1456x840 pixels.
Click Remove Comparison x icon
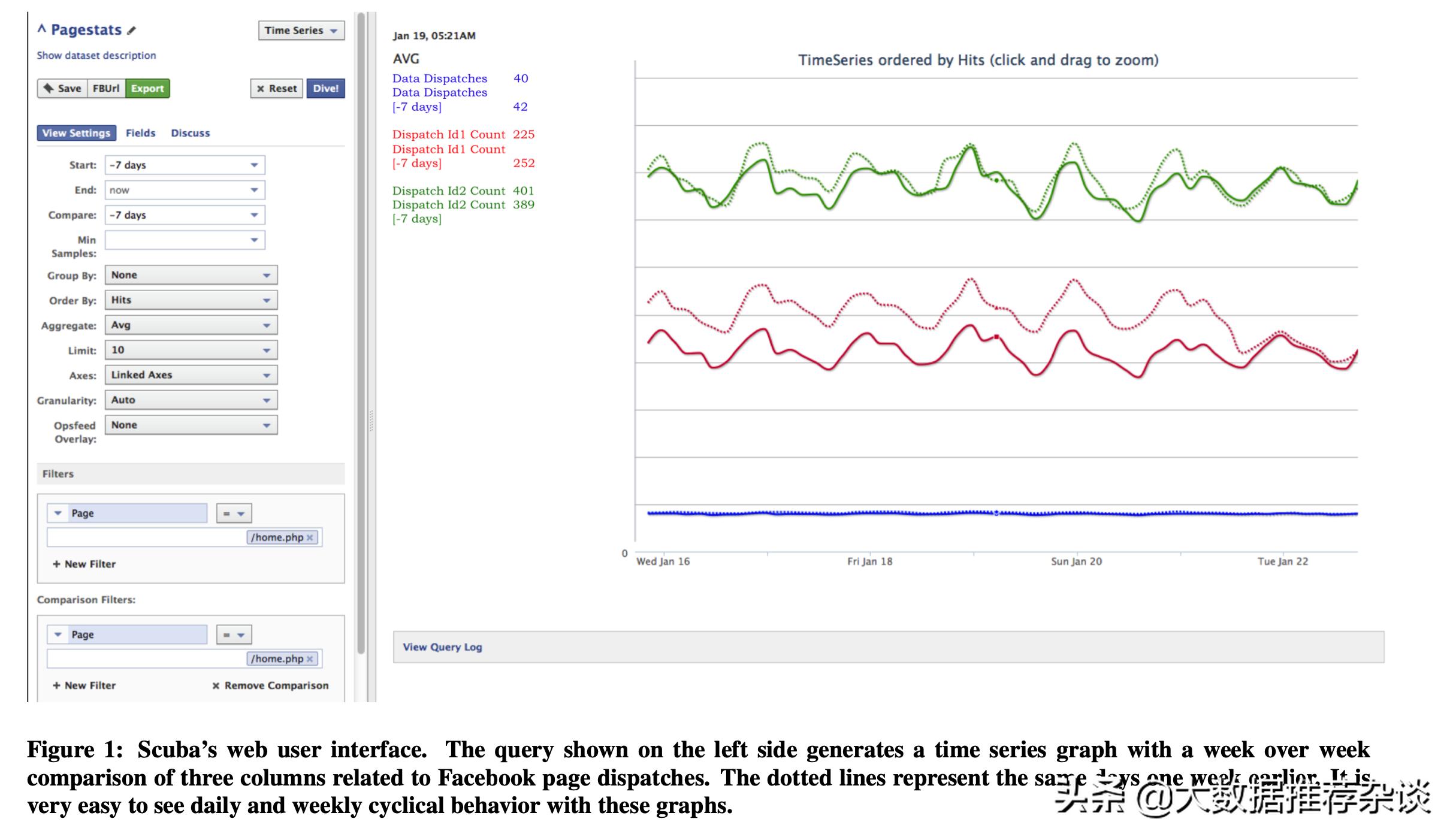point(216,686)
